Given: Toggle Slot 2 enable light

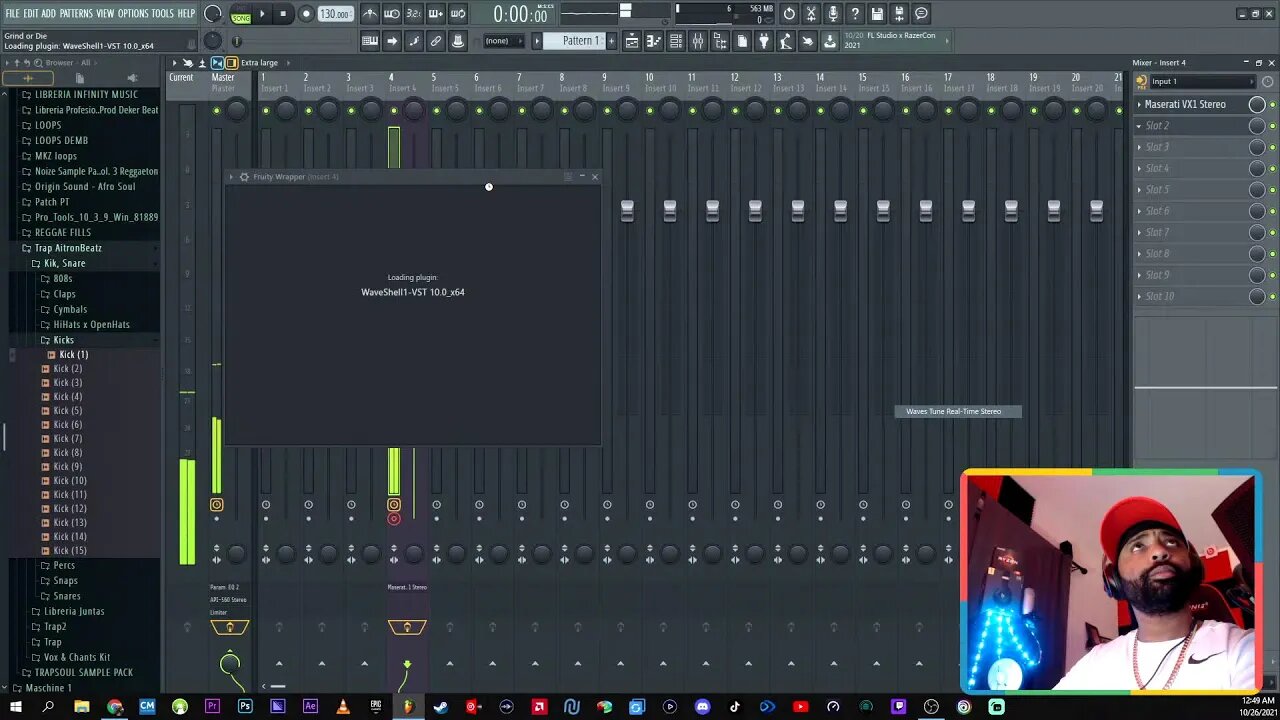Looking at the screenshot, I should click(1272, 126).
